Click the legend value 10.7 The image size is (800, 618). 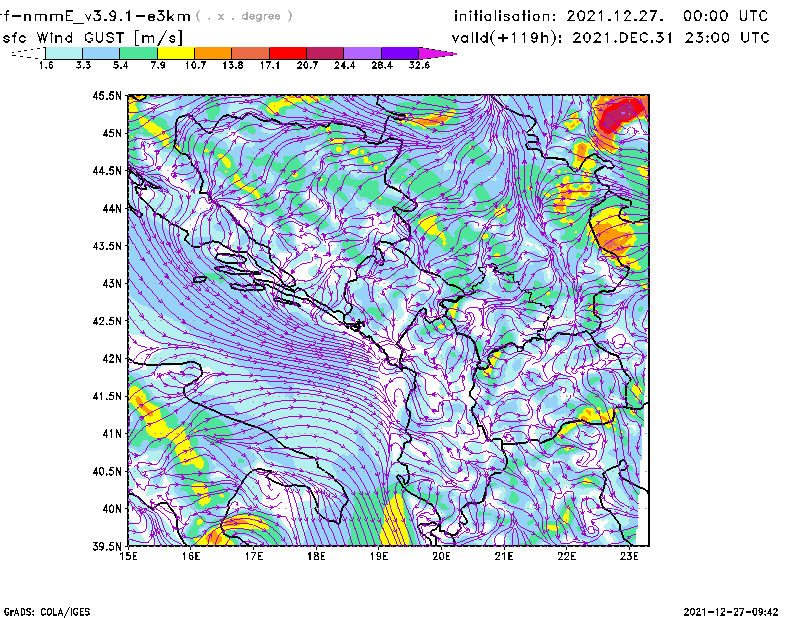point(195,65)
